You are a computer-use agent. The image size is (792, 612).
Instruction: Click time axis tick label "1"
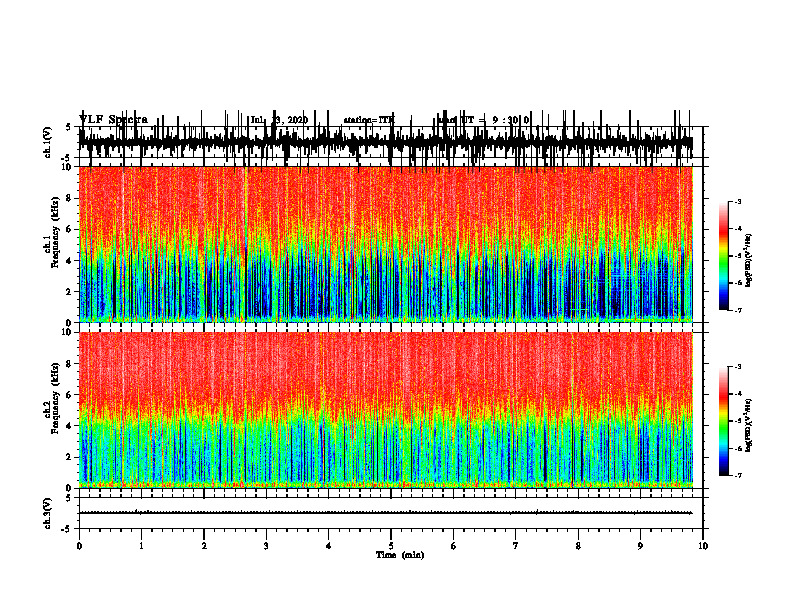coord(141,546)
